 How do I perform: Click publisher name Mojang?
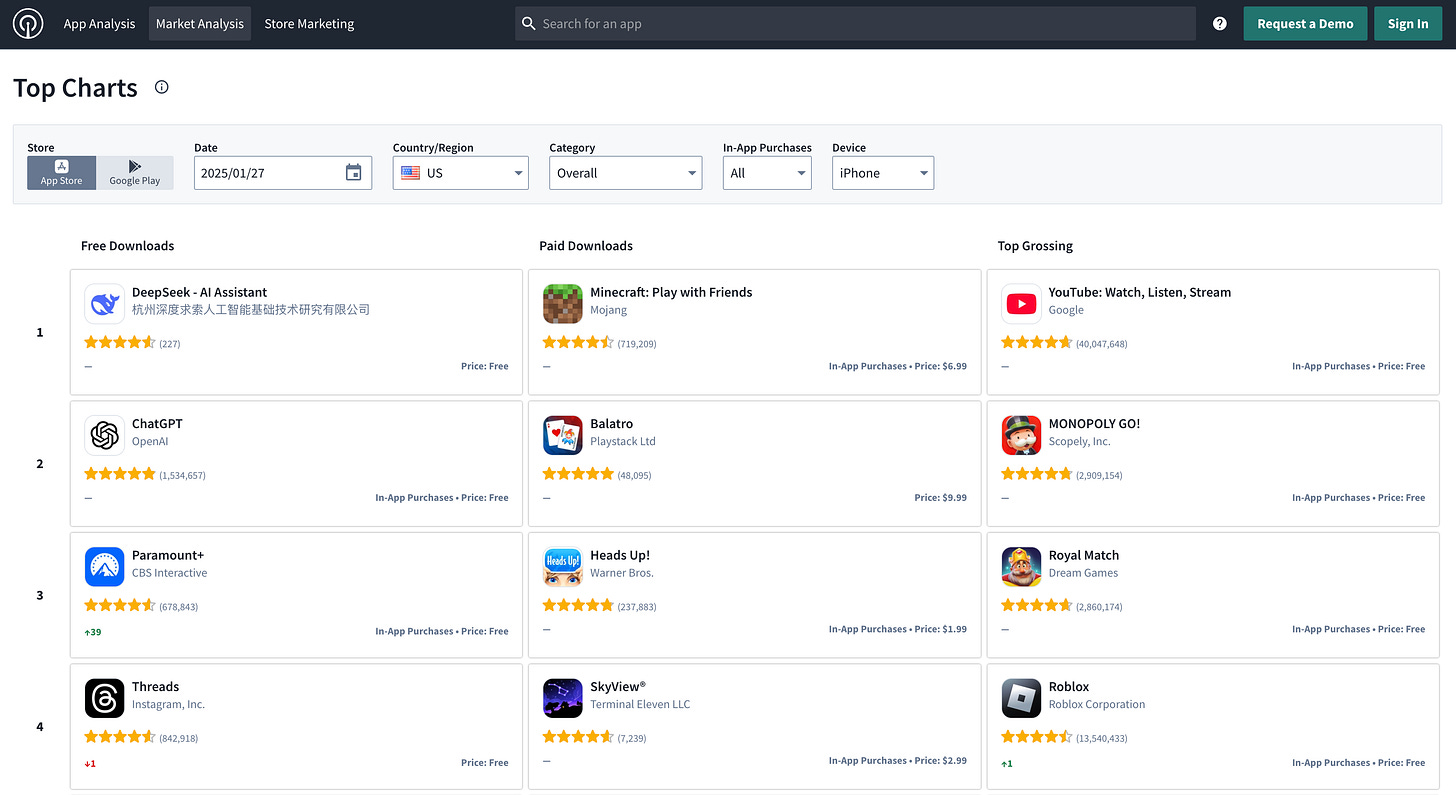coord(609,310)
